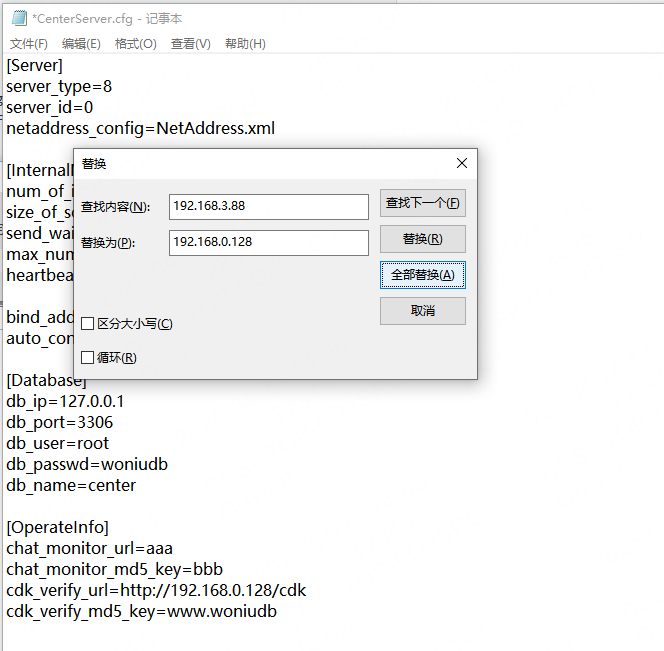
Task: Open the 查看(V) menu
Action: click(x=190, y=44)
